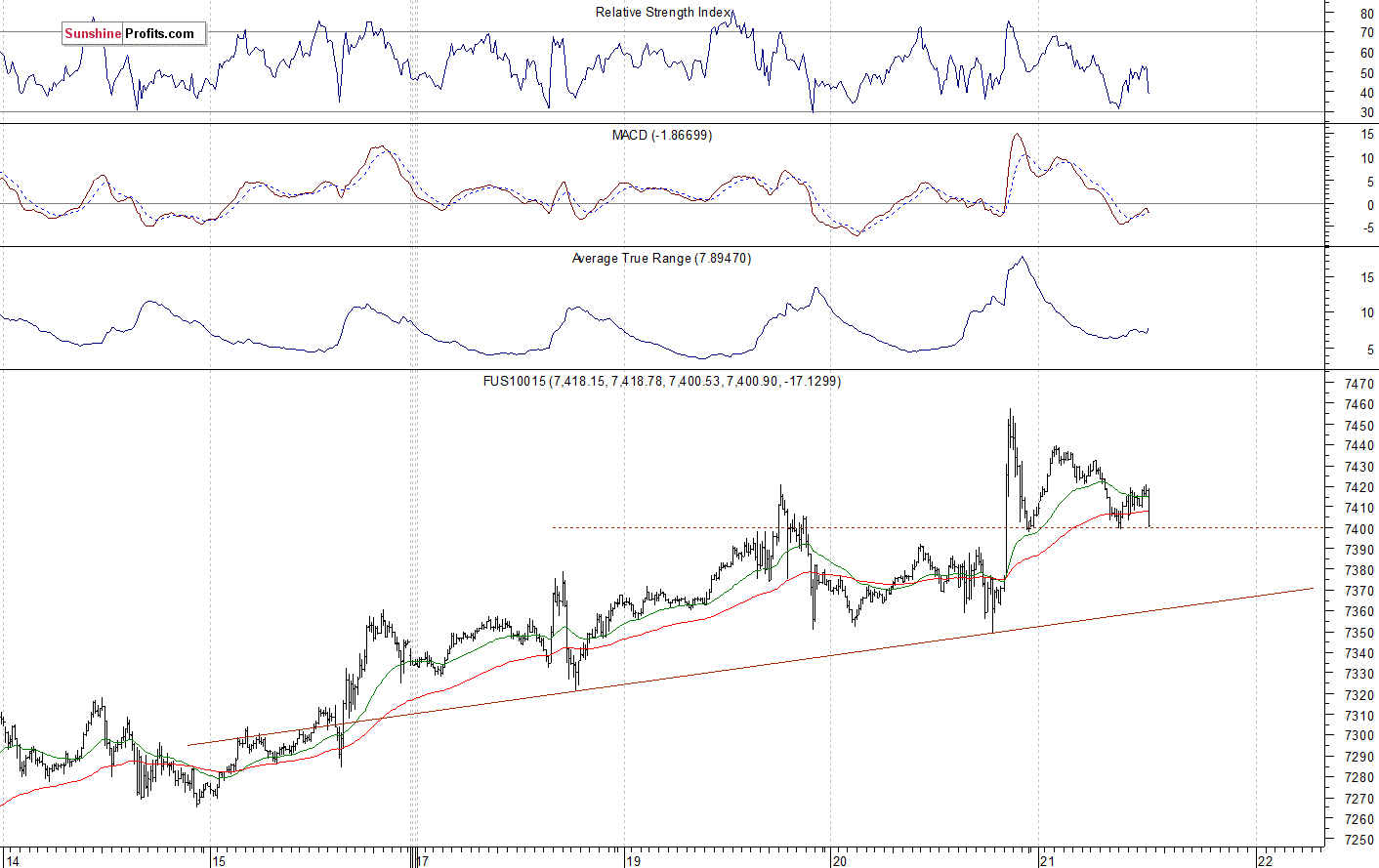
Task: Click the 7470 price axis label
Action: pyautogui.click(x=1359, y=384)
